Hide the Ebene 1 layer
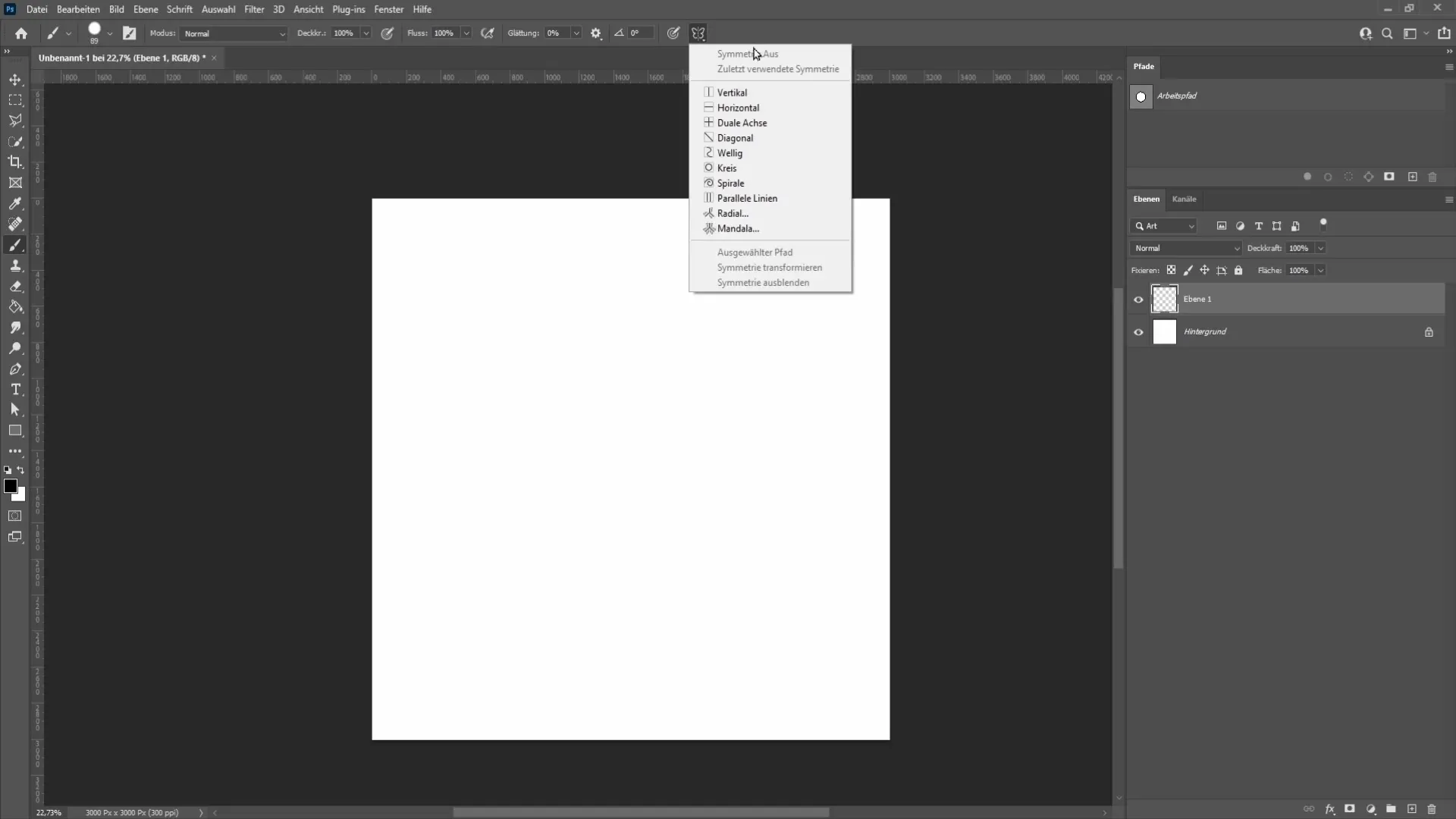Screen dimensions: 1456x819 1138,300
